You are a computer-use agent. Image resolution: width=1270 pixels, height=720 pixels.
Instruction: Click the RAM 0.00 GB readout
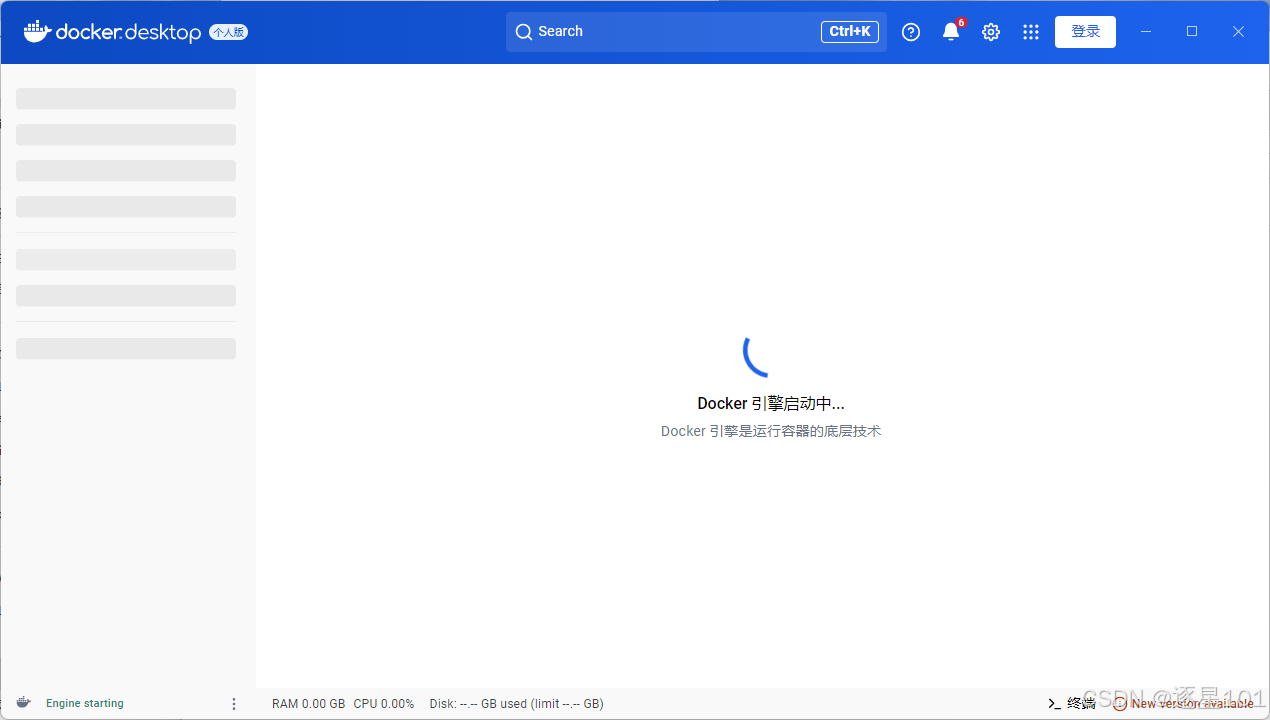(308, 704)
